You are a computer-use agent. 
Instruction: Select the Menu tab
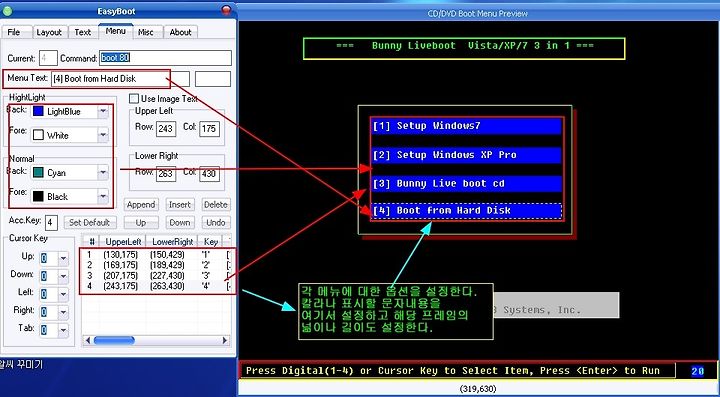tap(115, 31)
